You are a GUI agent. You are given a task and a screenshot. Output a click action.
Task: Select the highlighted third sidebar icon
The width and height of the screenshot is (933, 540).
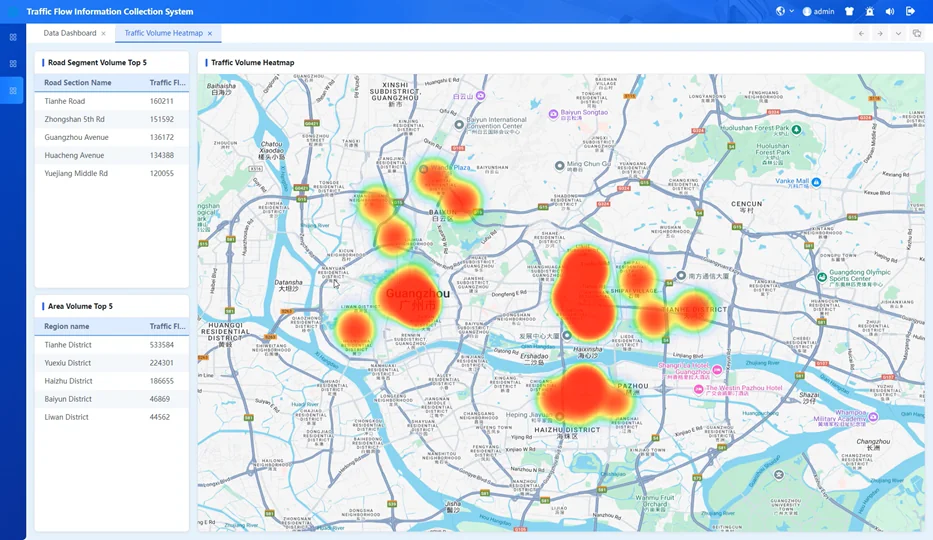click(x=13, y=90)
